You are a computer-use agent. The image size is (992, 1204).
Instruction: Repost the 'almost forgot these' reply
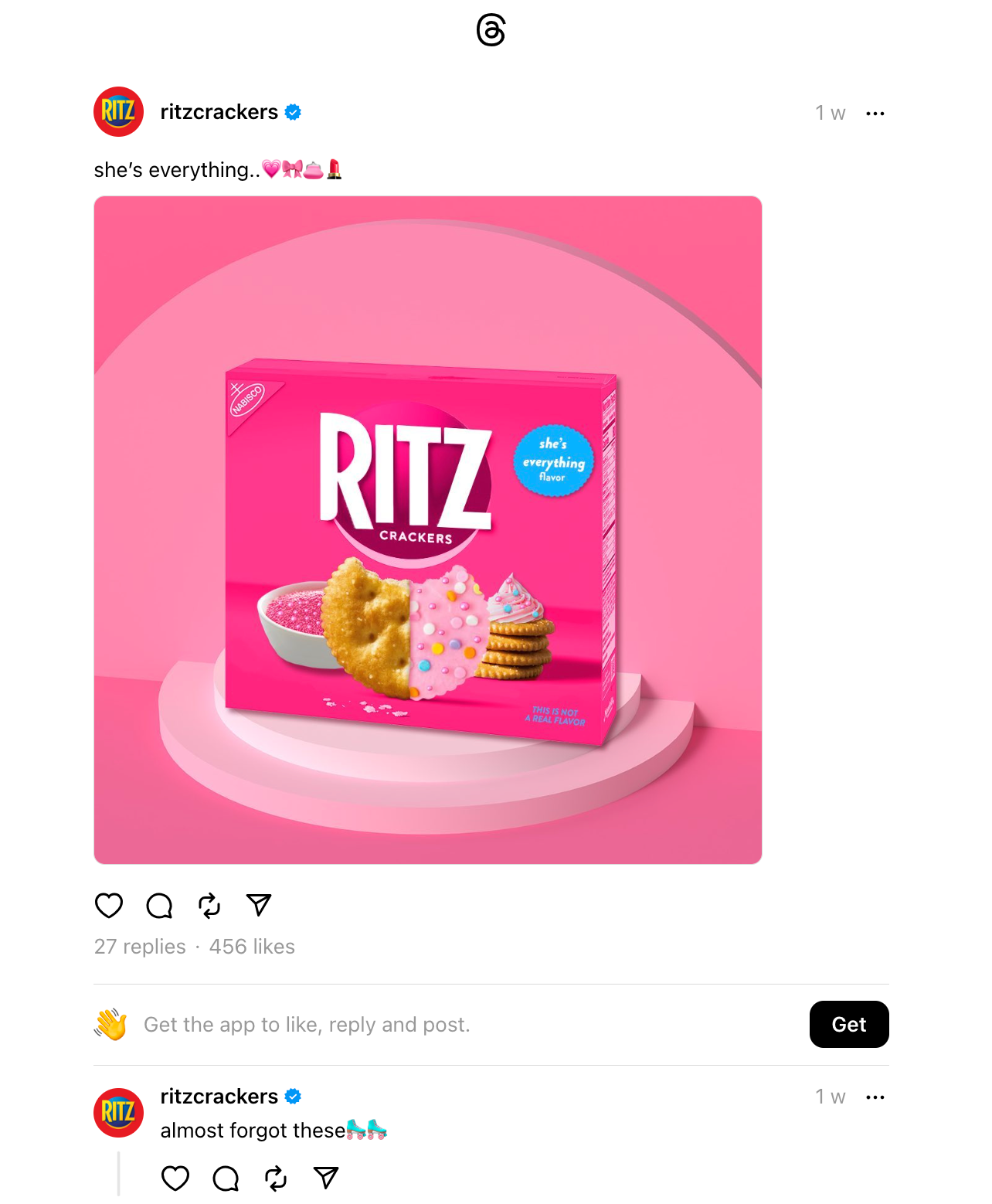pos(276,1178)
